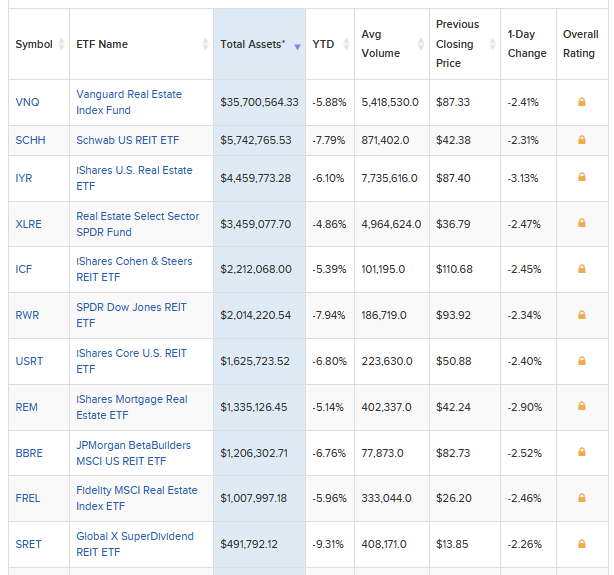The width and height of the screenshot is (614, 575).
Task: Open the FREL symbol link
Action: coord(27,498)
